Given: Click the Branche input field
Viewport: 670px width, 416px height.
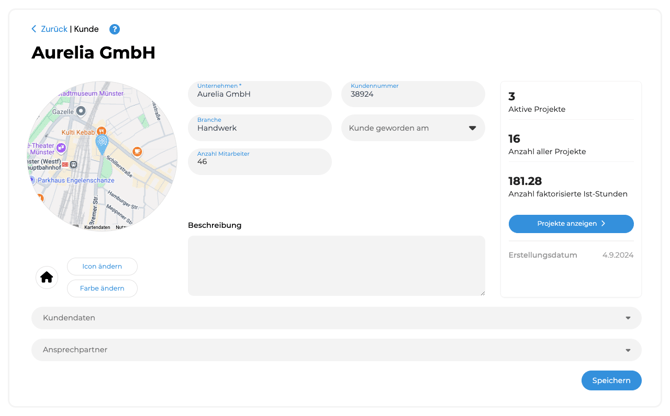Looking at the screenshot, I should 260,129.
